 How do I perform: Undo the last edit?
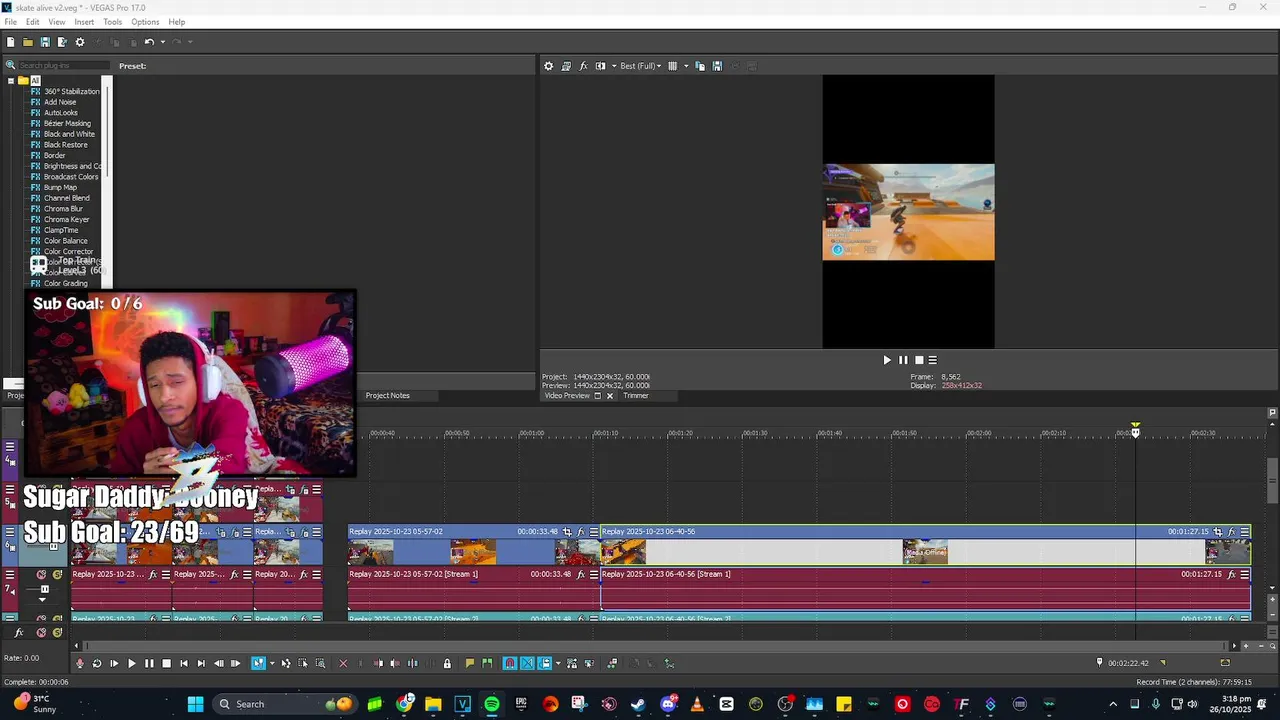[149, 42]
